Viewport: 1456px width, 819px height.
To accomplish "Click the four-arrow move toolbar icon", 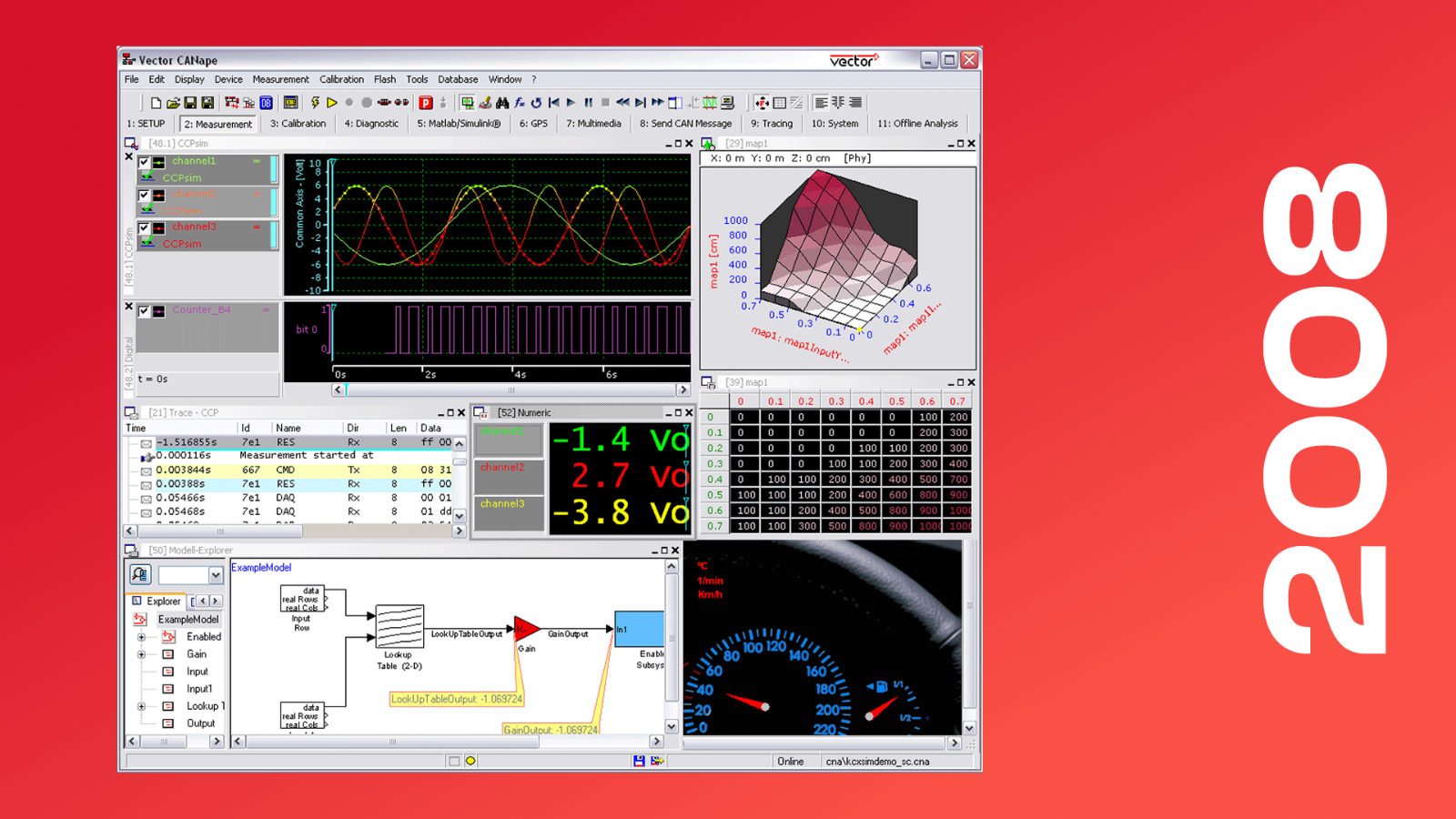I will (x=762, y=103).
